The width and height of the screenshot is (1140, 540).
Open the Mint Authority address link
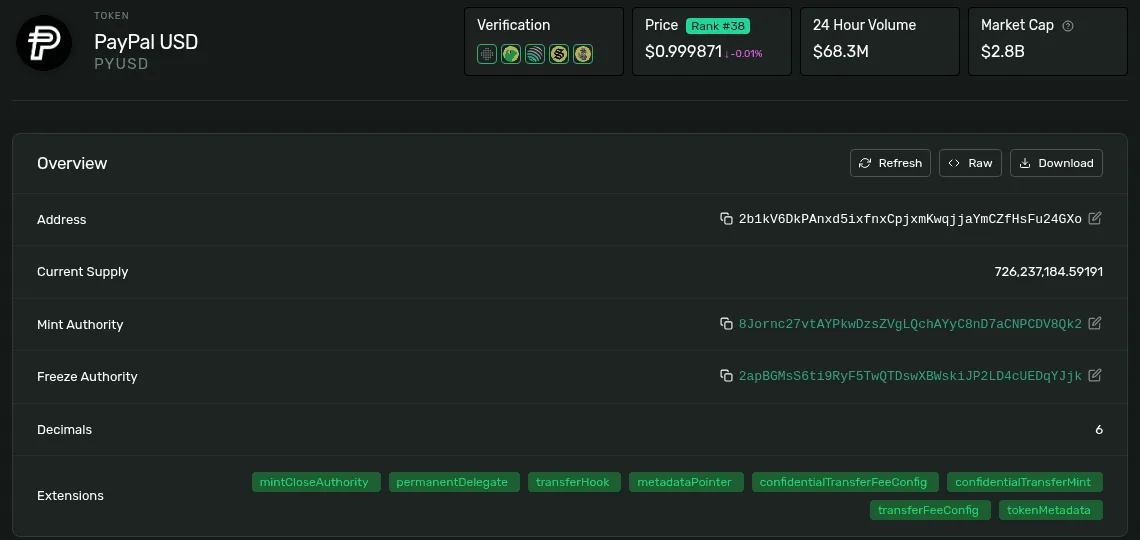pos(910,324)
